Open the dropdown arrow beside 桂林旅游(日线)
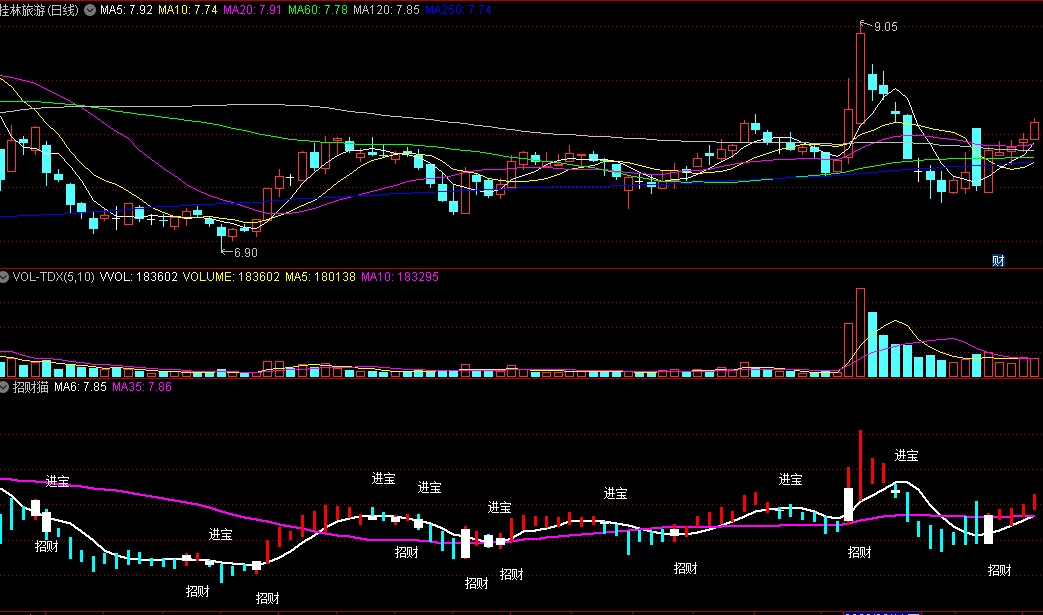Screen dimensions: 1043x615 (x=90, y=10)
